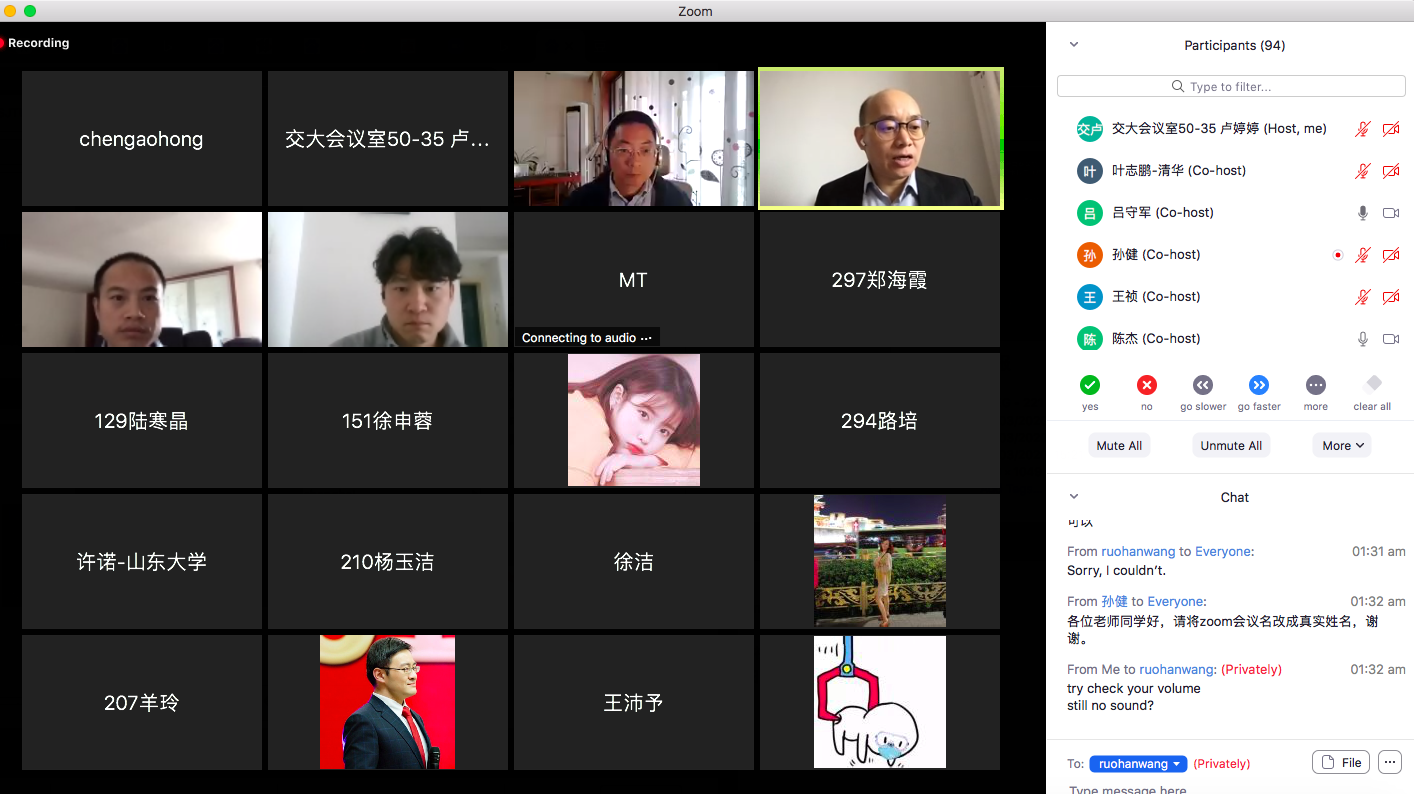The image size is (1414, 794).
Task: Click the 'Unmute All' button
Action: 1231,446
